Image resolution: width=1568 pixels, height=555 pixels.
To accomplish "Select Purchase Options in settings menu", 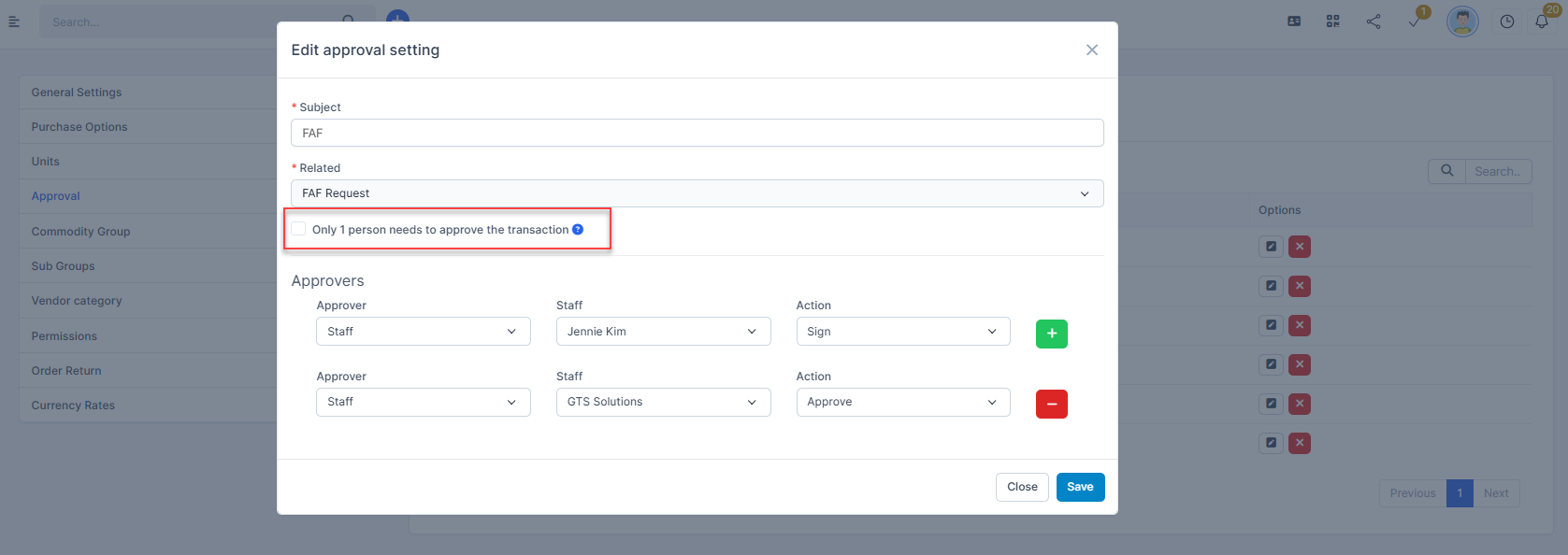I will (79, 127).
